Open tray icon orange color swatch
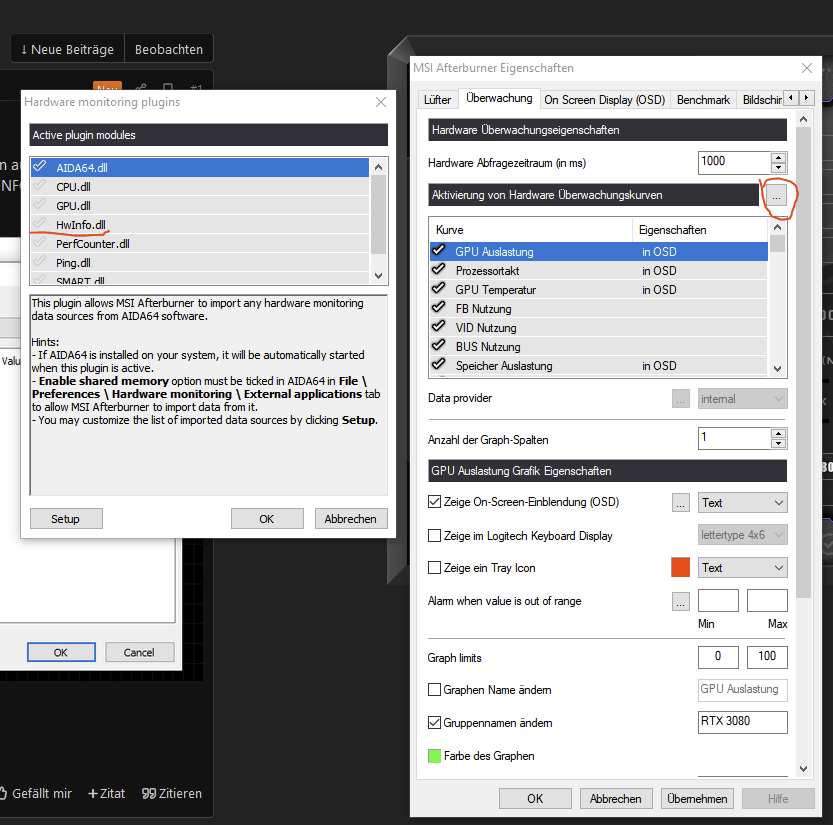 (681, 567)
